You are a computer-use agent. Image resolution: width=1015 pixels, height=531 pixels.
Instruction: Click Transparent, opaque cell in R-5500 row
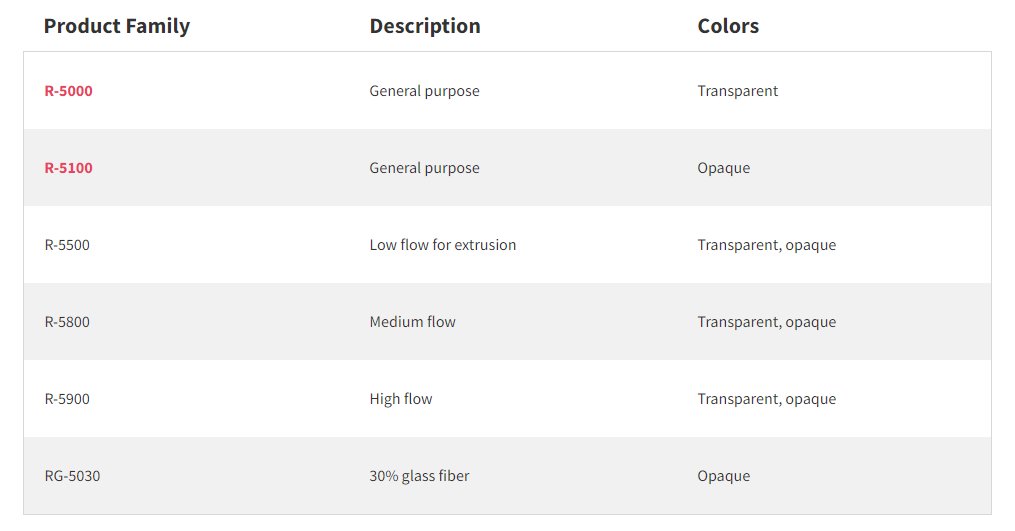pos(767,245)
